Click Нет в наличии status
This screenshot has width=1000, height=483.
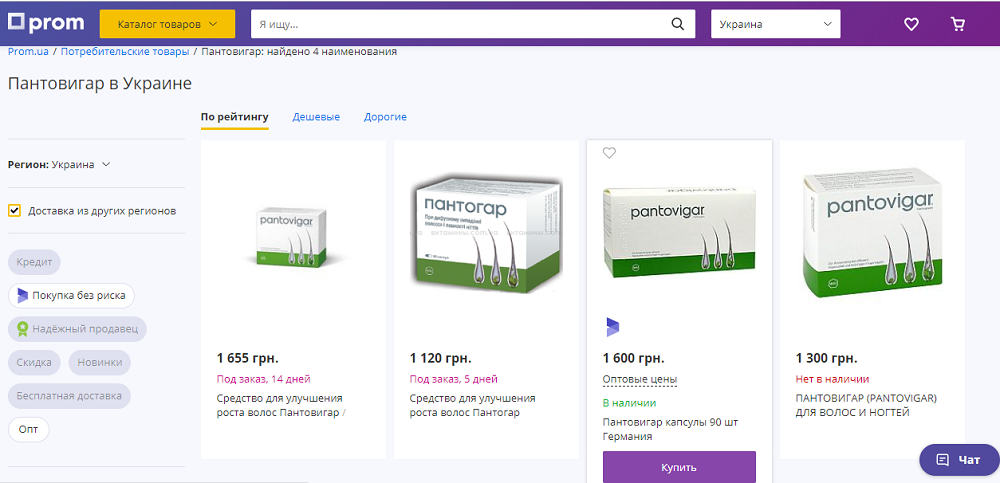pos(832,379)
